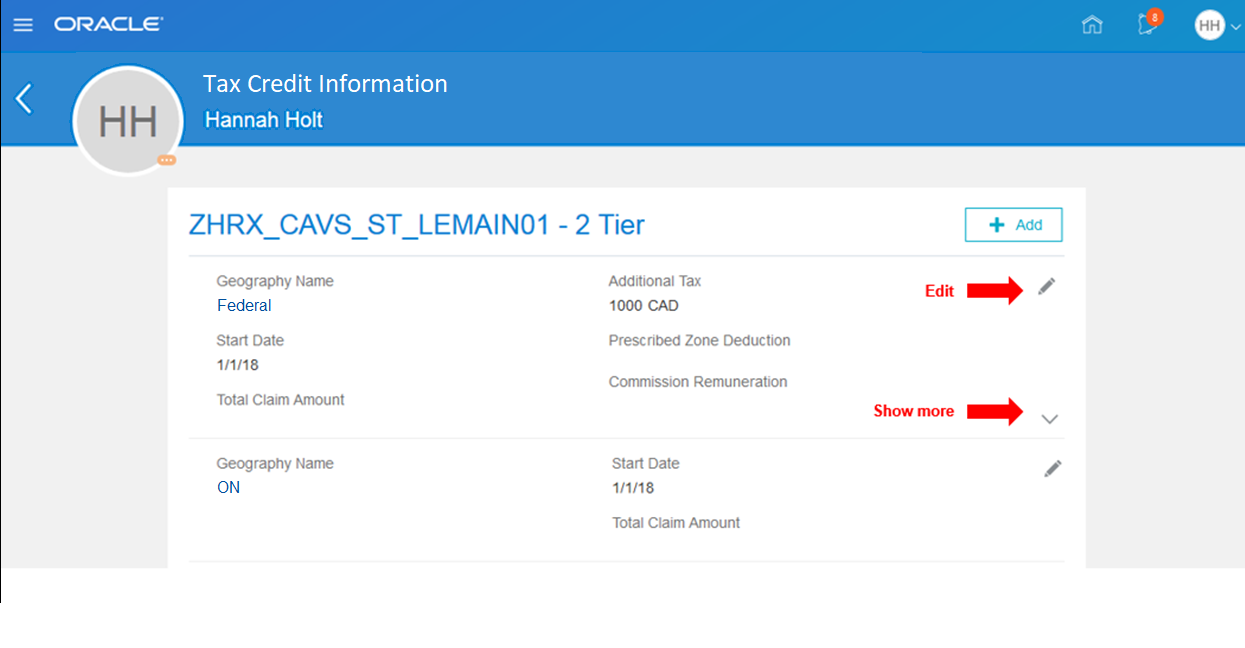Go back using the left arrow
Screen dimensions: 1245x648
point(24,98)
